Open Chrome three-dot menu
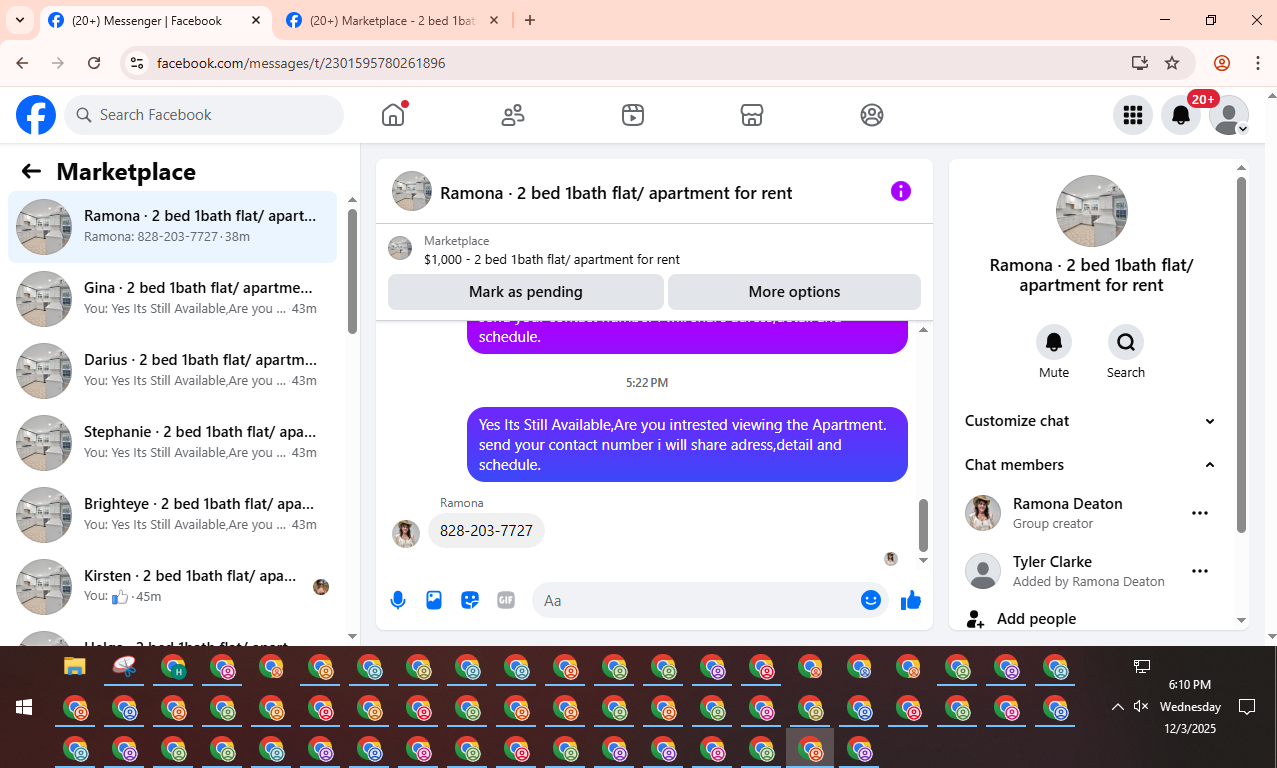 [x=1258, y=63]
